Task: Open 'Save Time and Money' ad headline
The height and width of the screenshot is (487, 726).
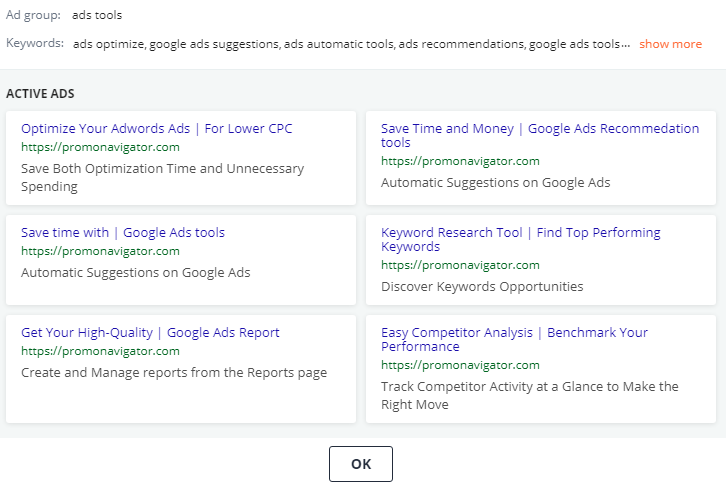Action: point(540,135)
